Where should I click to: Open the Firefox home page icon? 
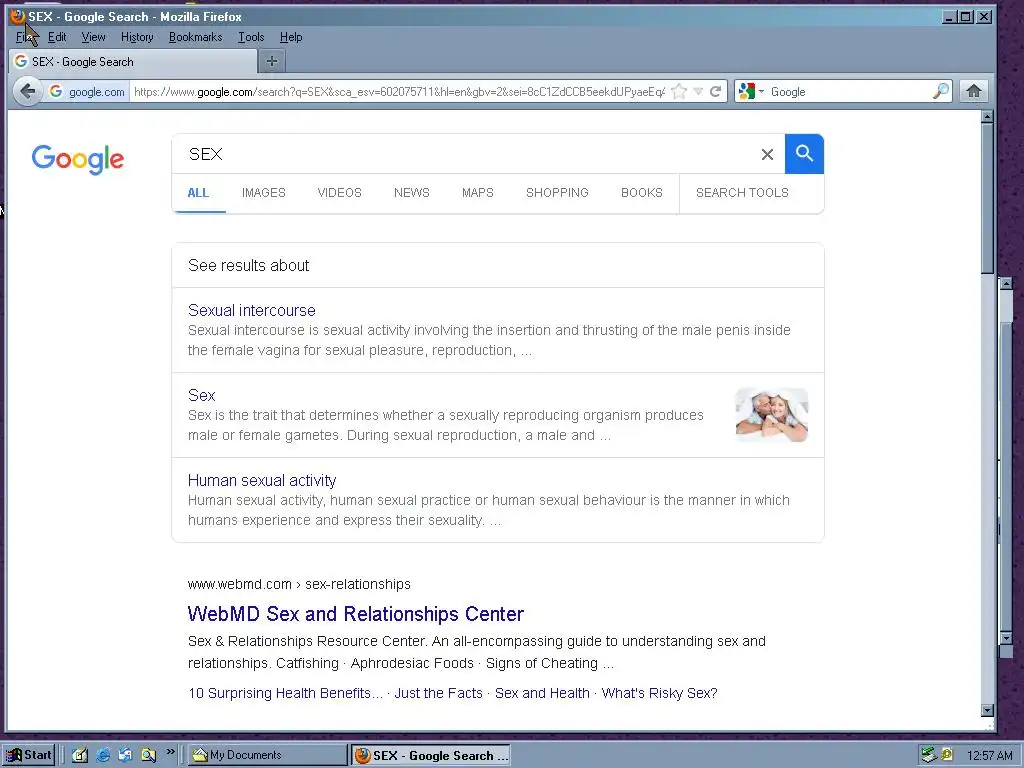[974, 91]
